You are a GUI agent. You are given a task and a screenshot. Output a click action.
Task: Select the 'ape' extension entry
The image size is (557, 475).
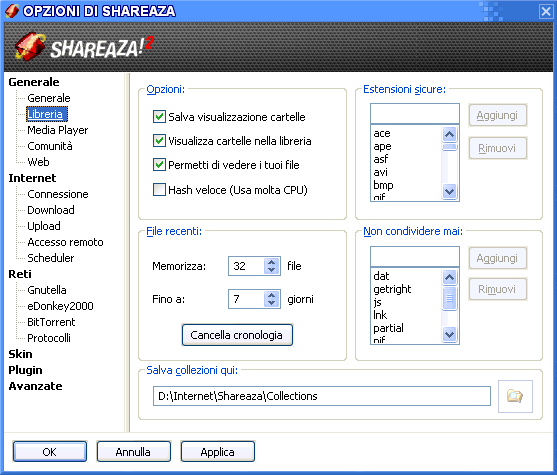coord(382,146)
